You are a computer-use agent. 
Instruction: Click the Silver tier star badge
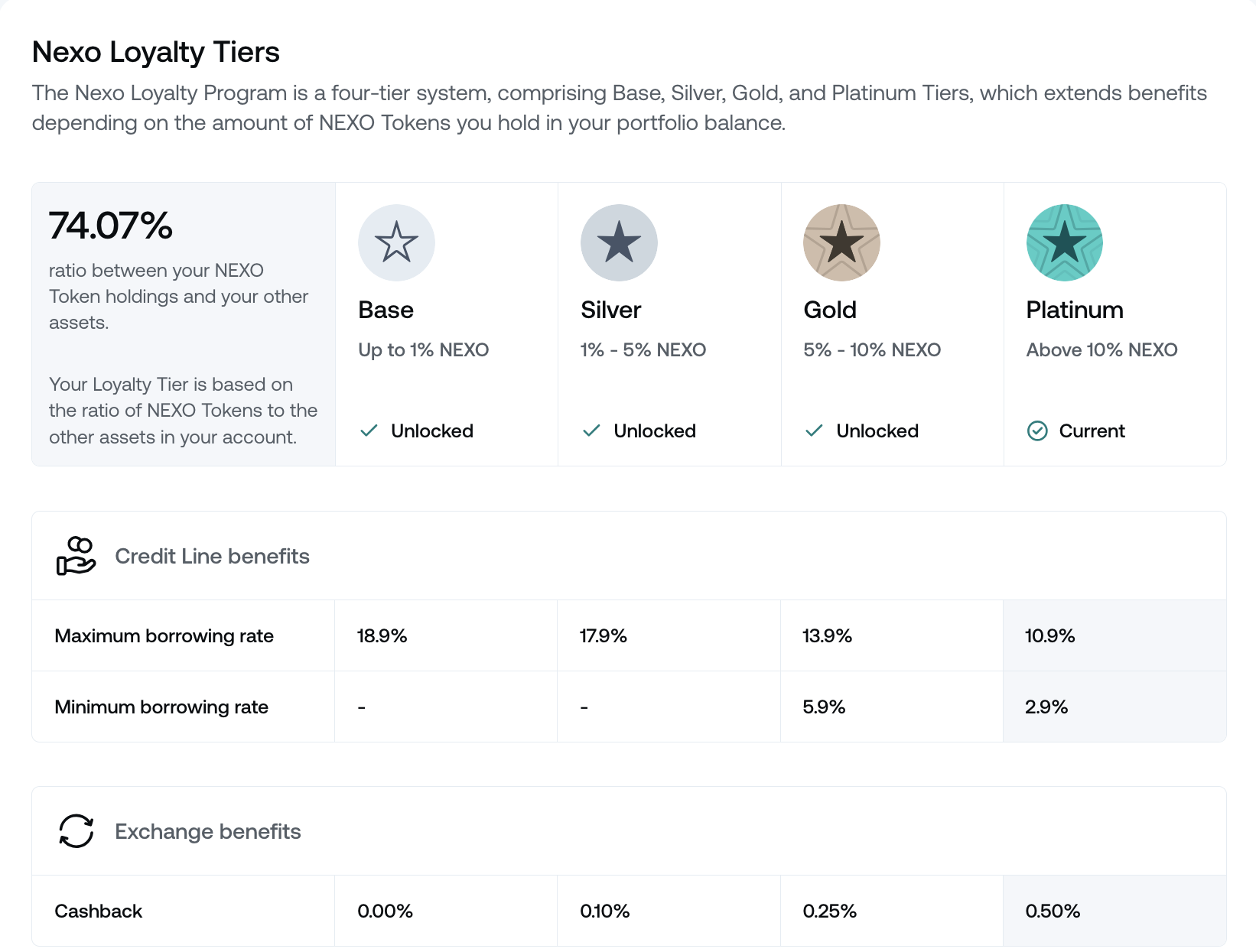tap(619, 242)
